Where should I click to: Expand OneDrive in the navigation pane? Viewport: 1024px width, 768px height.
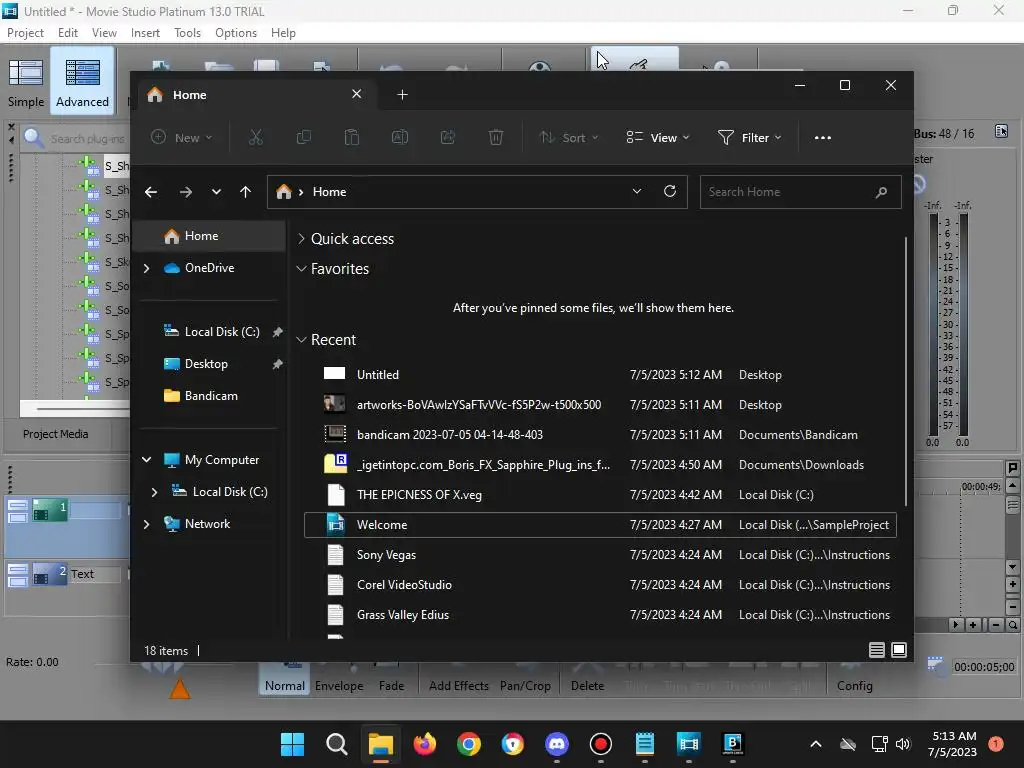pyautogui.click(x=146, y=268)
